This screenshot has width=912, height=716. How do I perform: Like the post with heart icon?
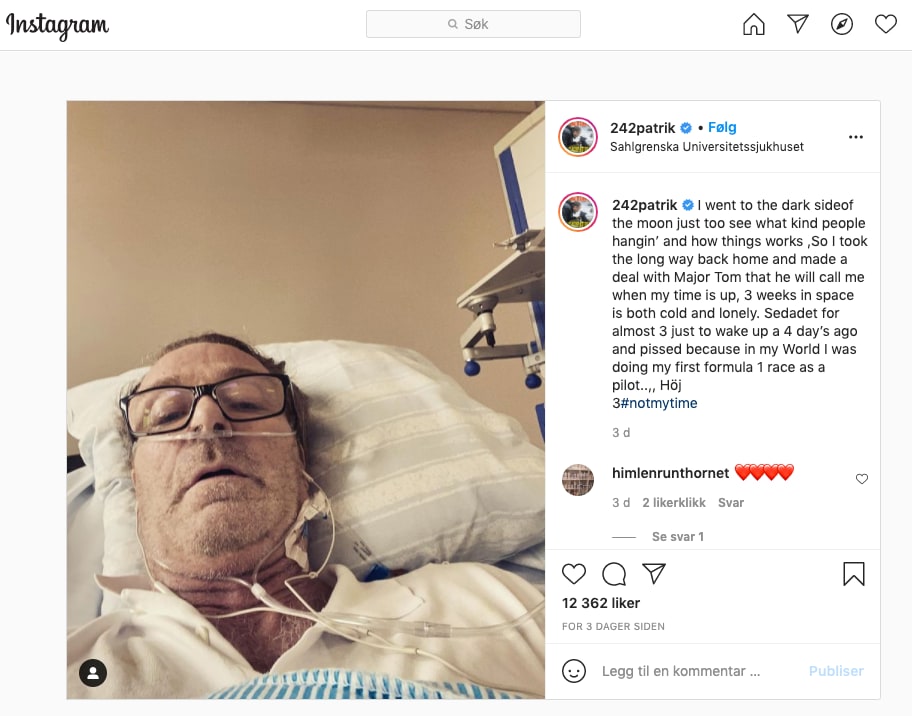click(574, 574)
